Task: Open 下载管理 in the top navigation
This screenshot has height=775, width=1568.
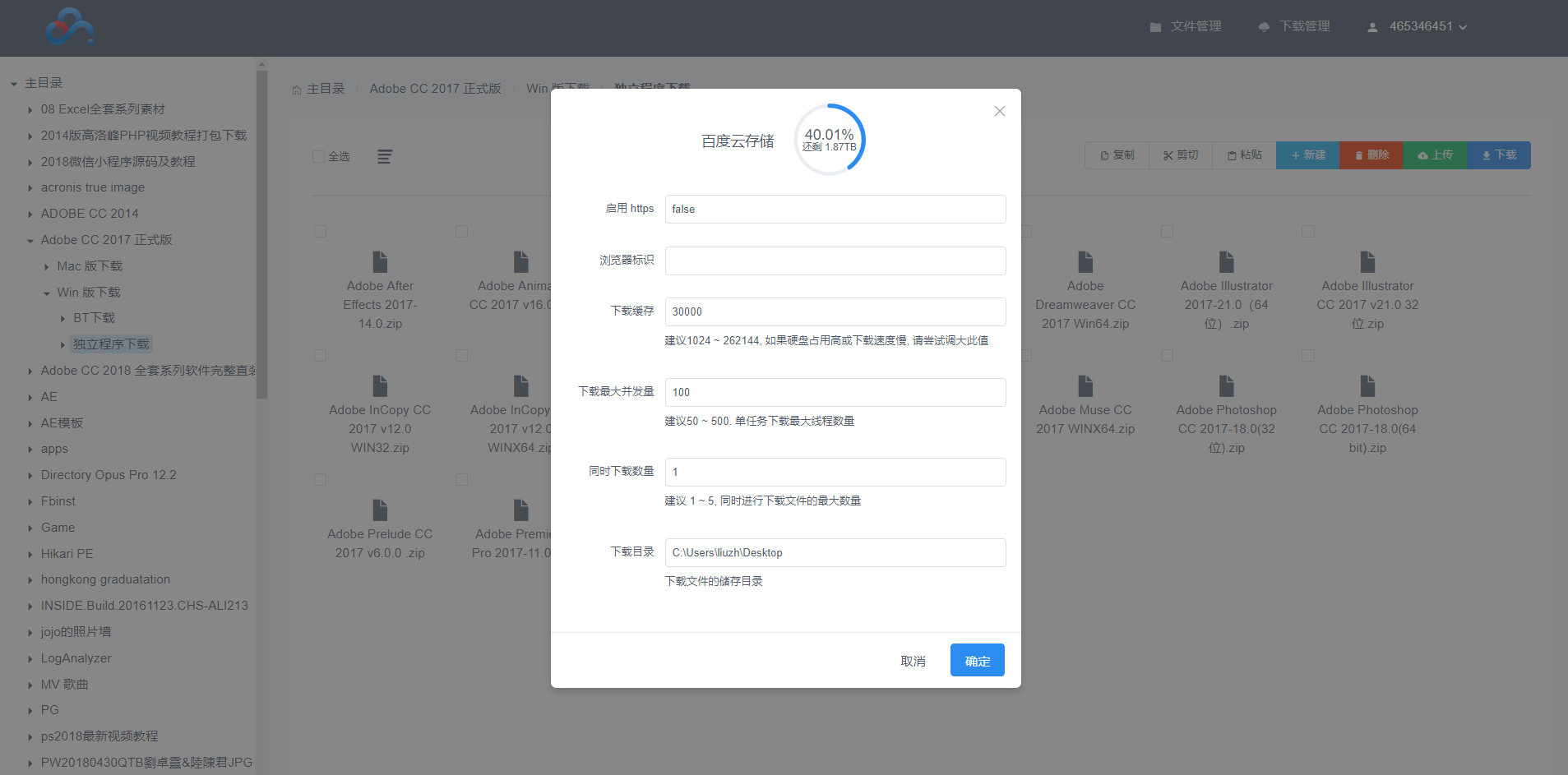Action: coord(1294,26)
